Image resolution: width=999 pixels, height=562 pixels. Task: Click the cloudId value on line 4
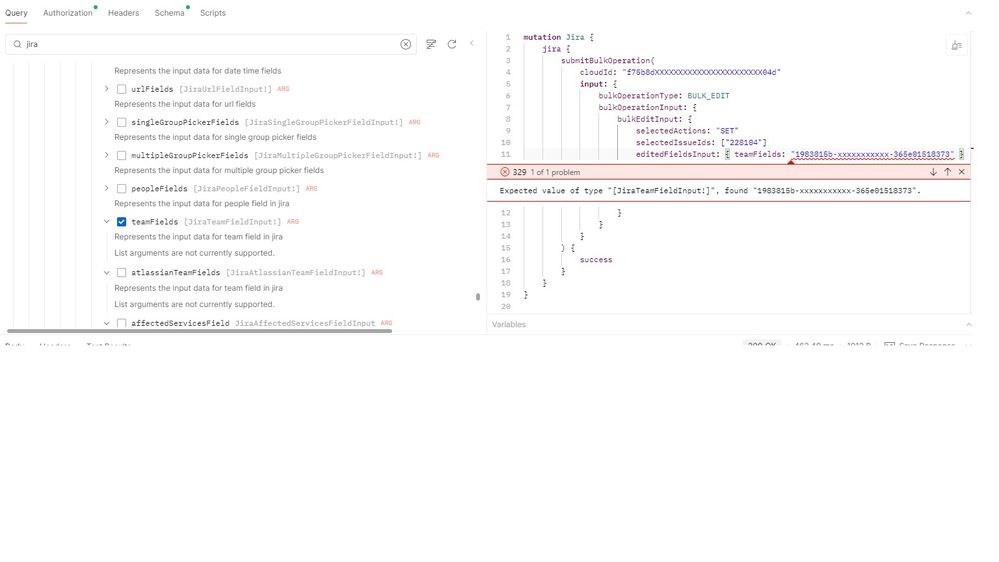701,72
